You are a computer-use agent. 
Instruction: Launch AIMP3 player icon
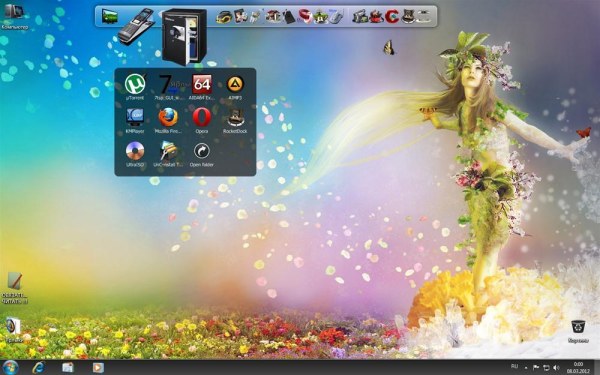[x=235, y=84]
